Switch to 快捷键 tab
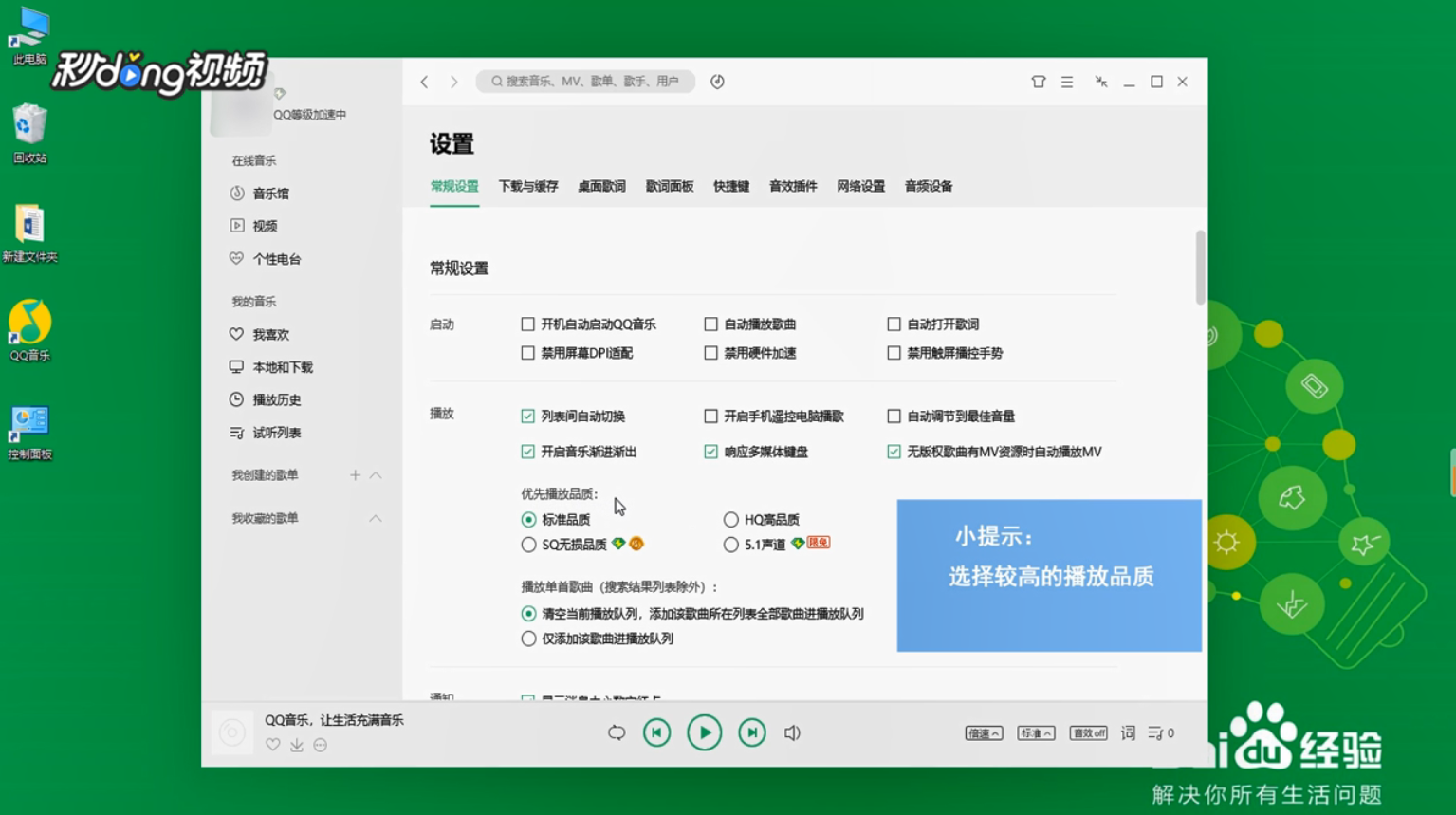 pyautogui.click(x=731, y=187)
